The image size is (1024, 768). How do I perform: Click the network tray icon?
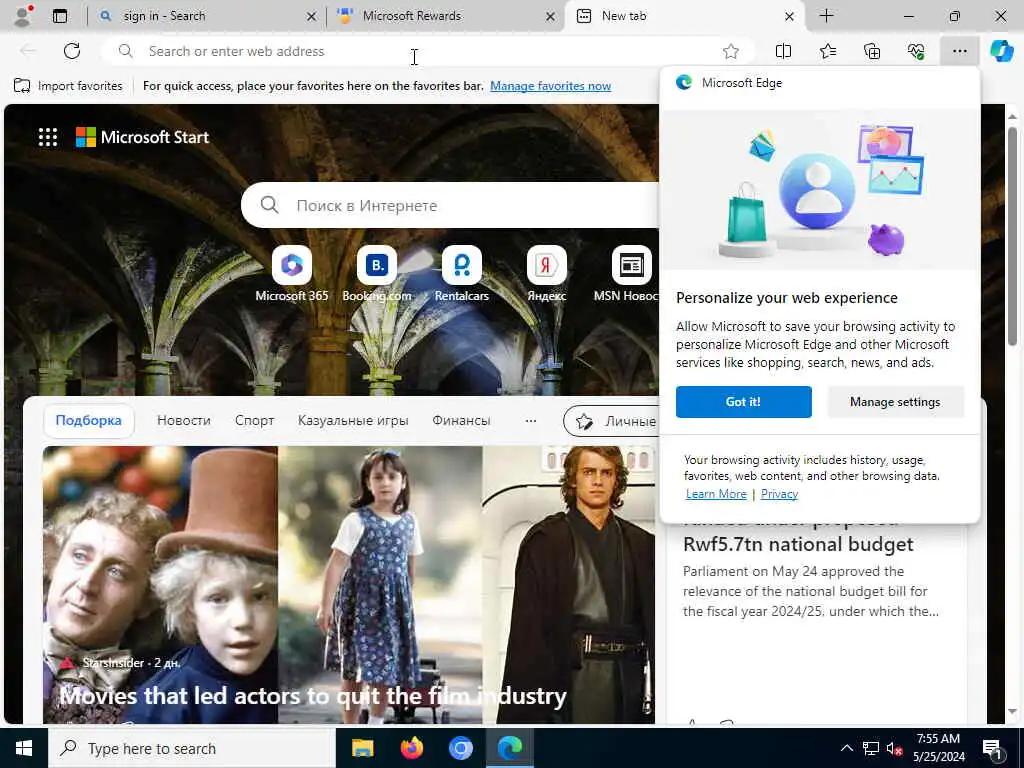[871, 748]
